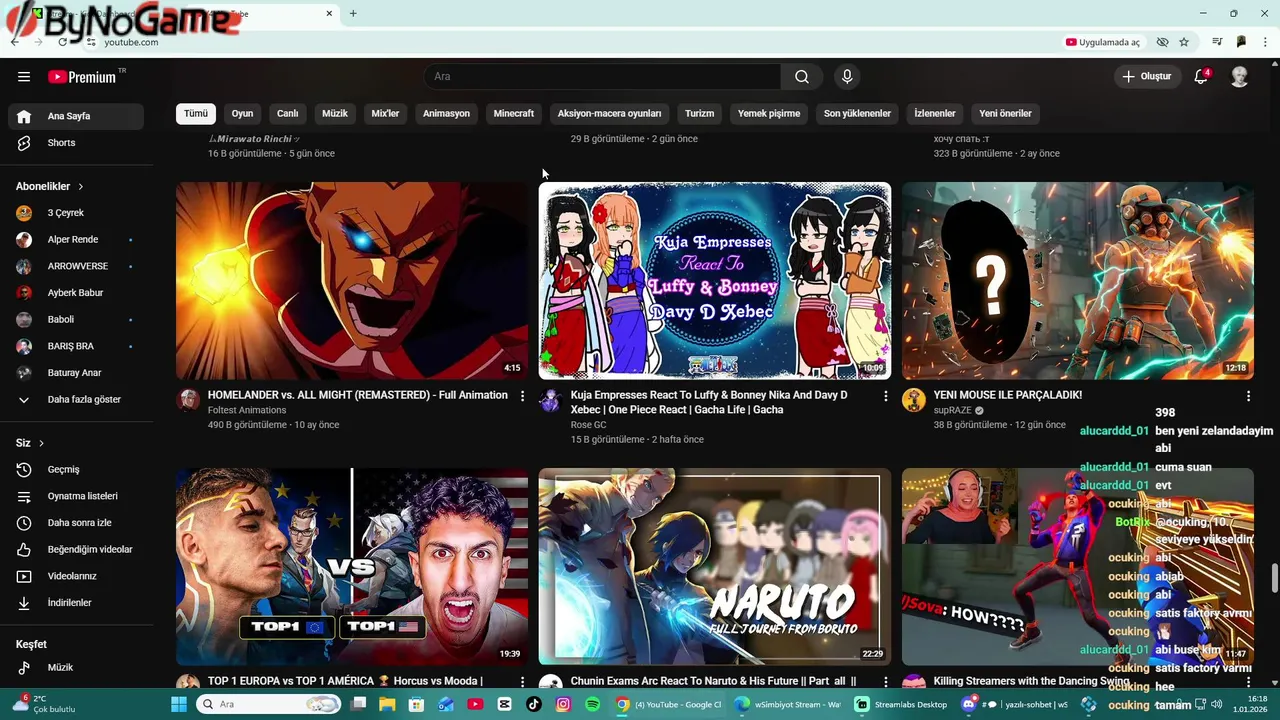Open Geçmiş history in sidebar
The image size is (1280, 720).
[x=76, y=470]
